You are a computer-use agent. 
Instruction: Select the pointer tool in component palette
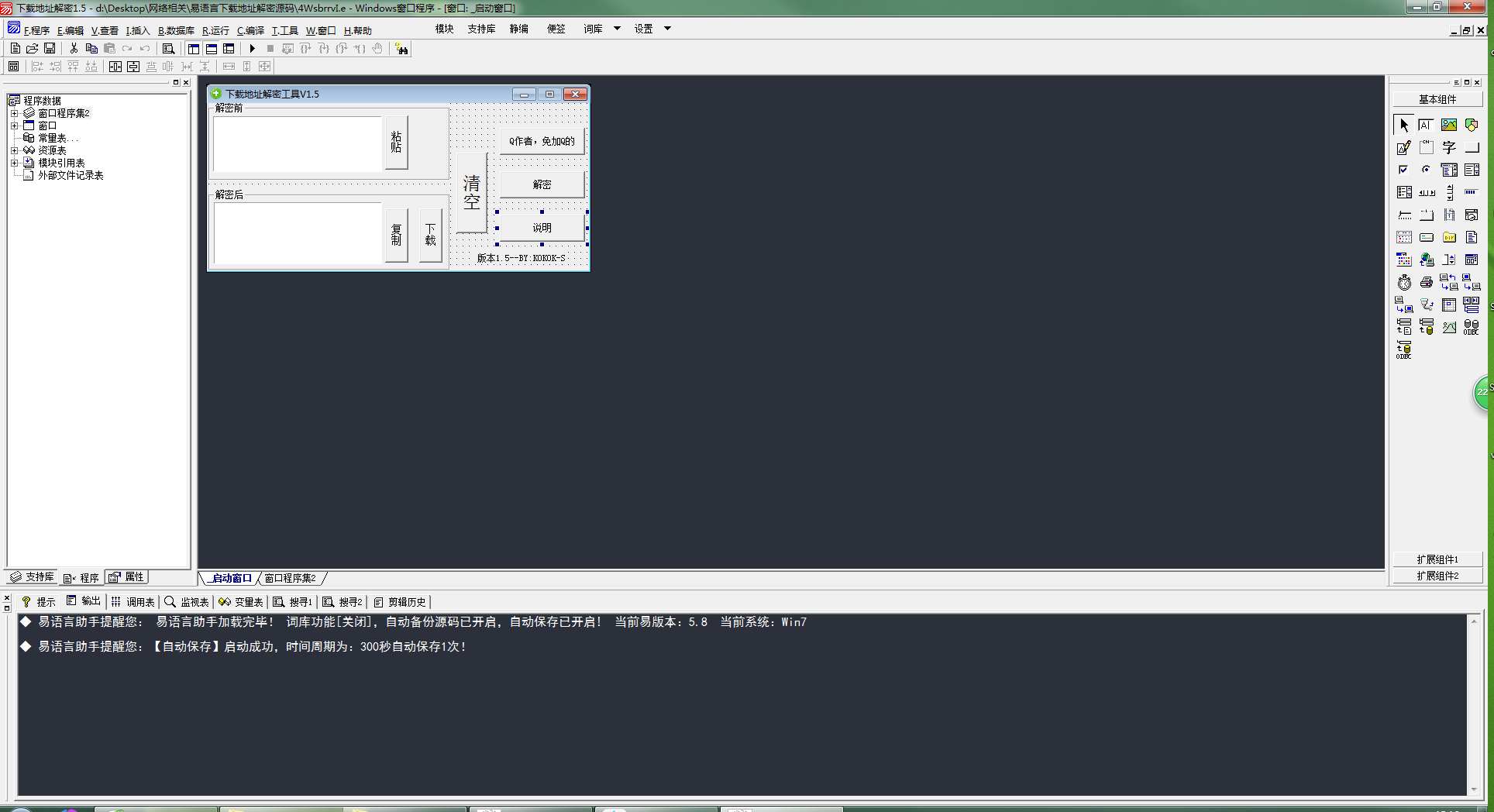[1404, 125]
